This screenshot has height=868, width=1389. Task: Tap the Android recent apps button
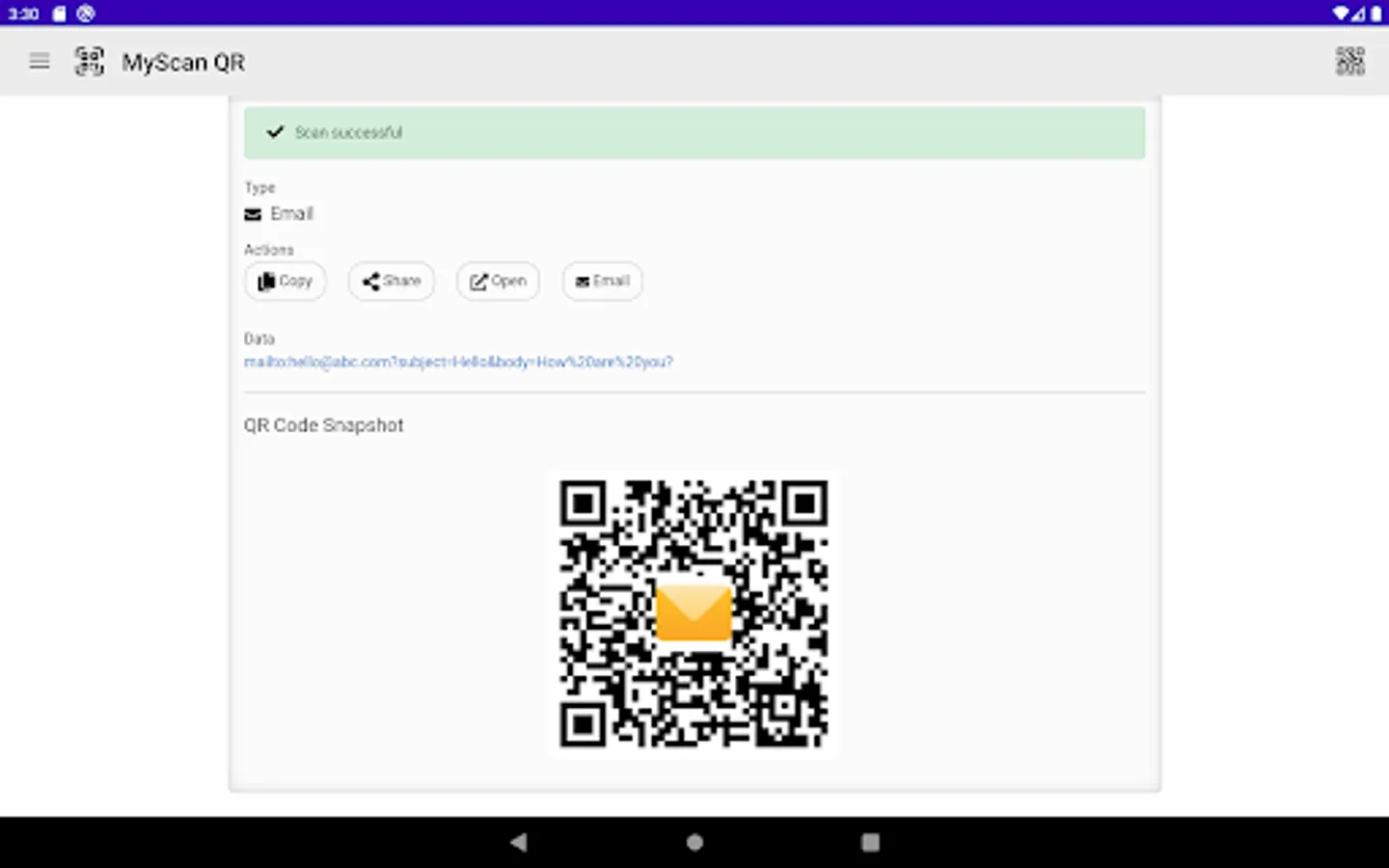pyautogui.click(x=870, y=842)
